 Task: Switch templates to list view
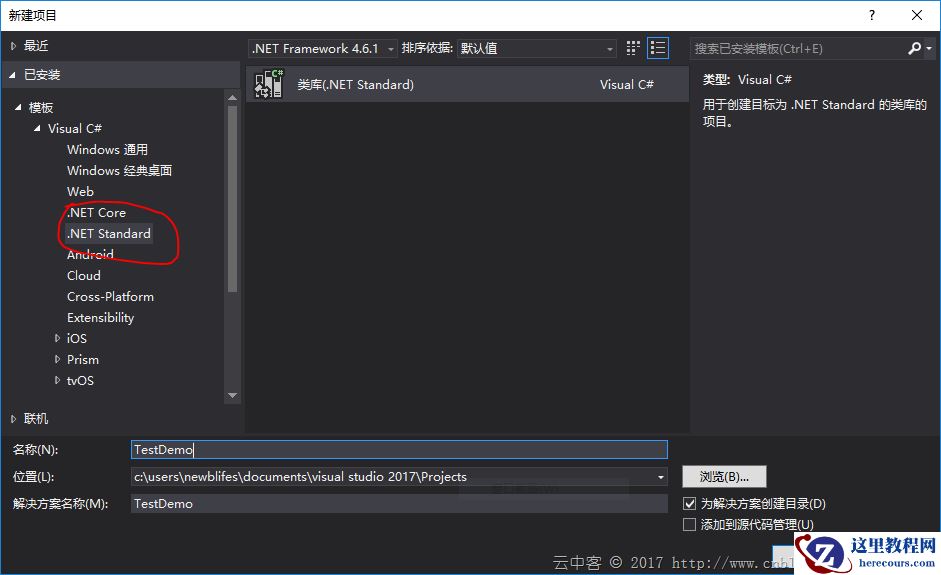tap(658, 48)
